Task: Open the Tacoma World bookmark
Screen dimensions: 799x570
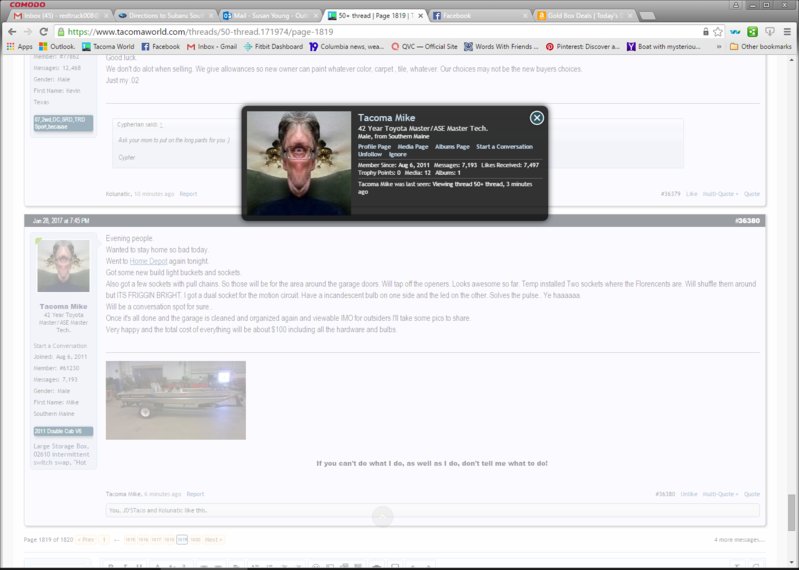Action: [108, 46]
